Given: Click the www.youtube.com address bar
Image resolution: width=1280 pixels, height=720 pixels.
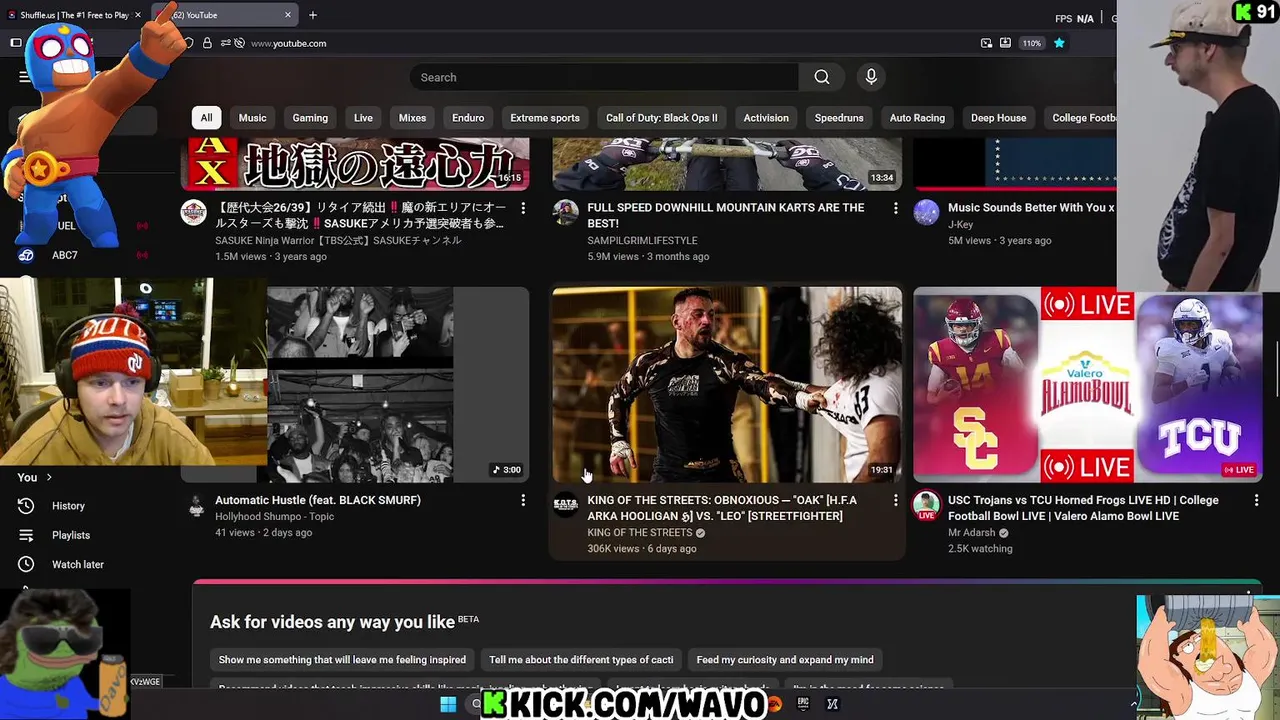Looking at the screenshot, I should (x=288, y=43).
